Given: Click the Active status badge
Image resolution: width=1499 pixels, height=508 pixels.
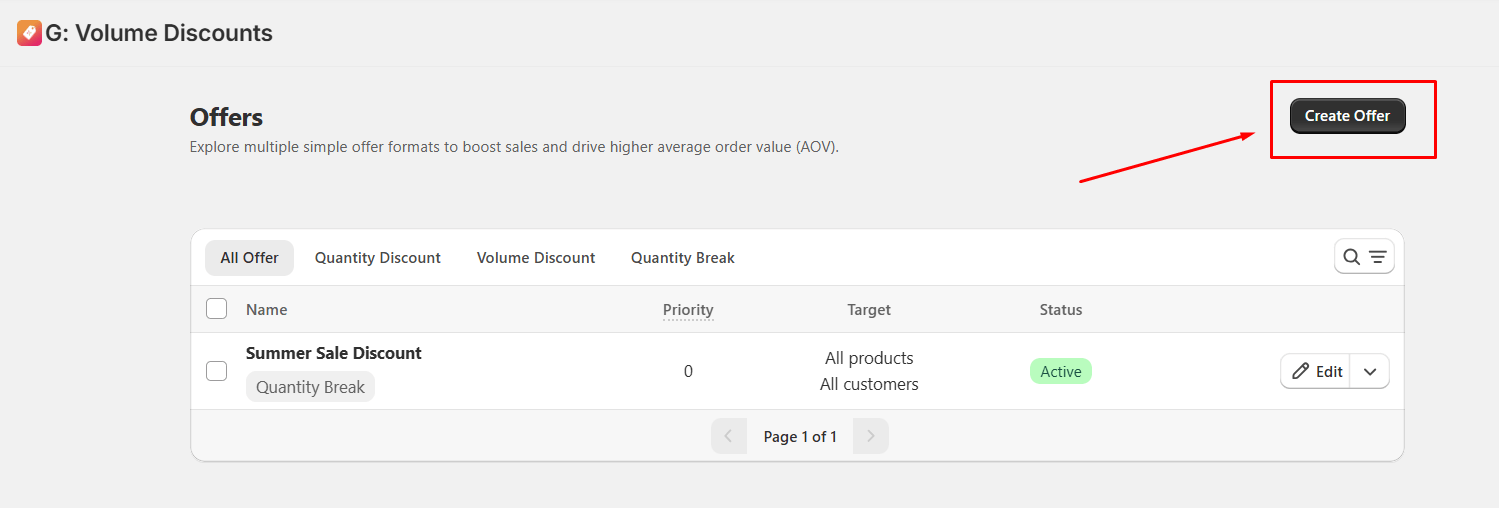Looking at the screenshot, I should click(x=1061, y=371).
